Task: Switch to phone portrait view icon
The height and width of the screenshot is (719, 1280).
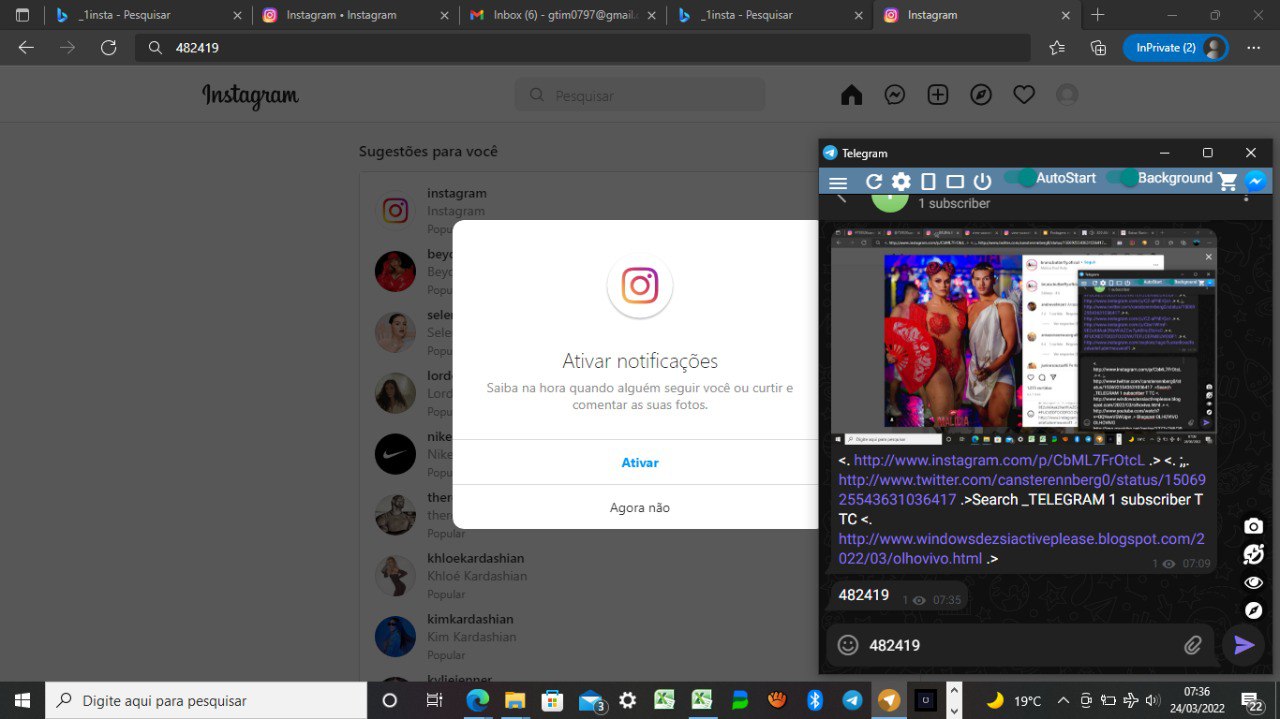Action: (928, 181)
